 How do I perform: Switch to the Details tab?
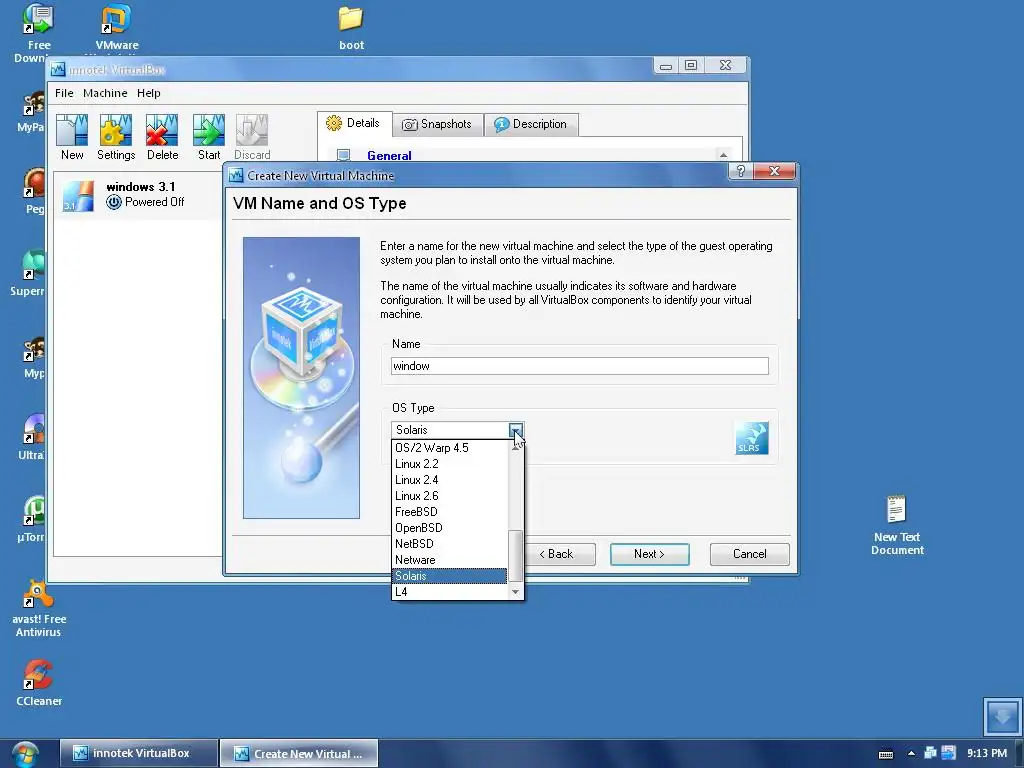click(355, 123)
